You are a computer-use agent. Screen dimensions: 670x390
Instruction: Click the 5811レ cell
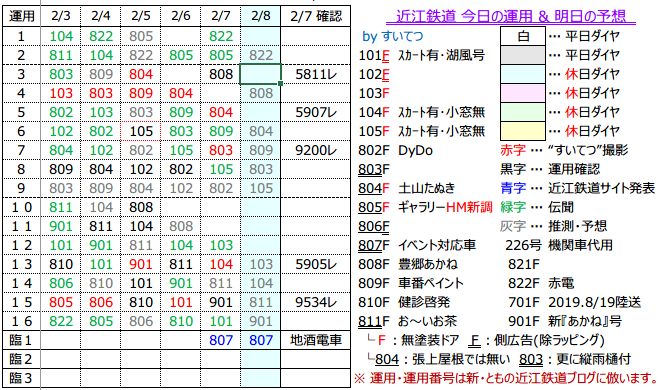point(316,74)
